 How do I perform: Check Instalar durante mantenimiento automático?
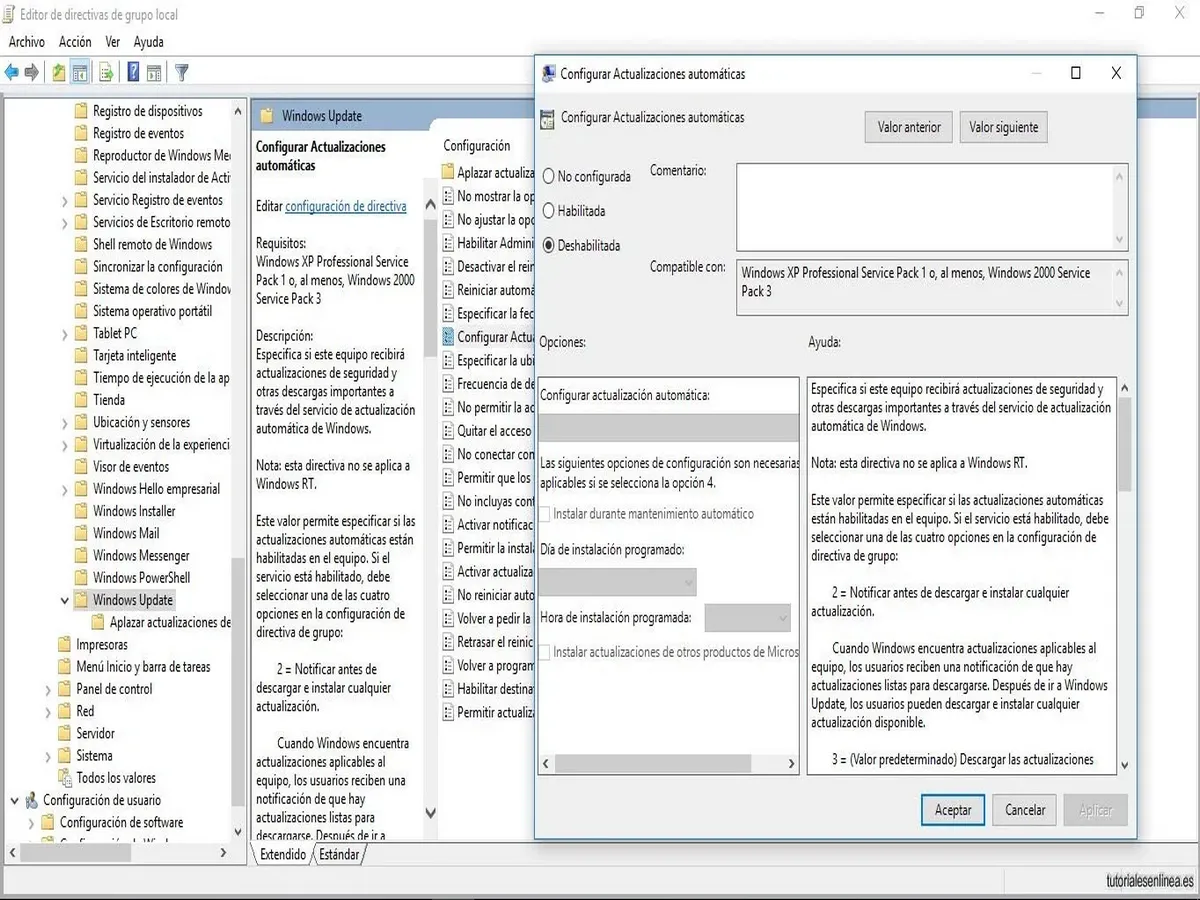(545, 514)
